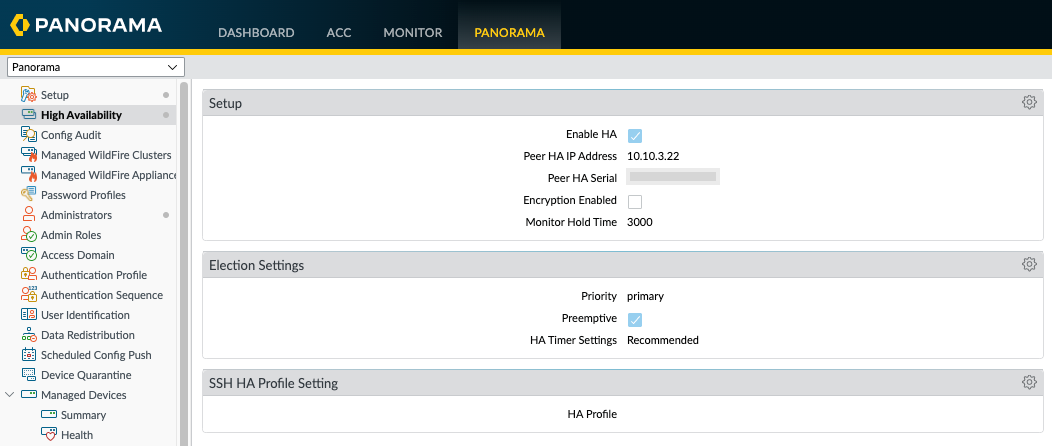Open Setup section gear settings
Screen dimensions: 1052x446
[1029, 103]
